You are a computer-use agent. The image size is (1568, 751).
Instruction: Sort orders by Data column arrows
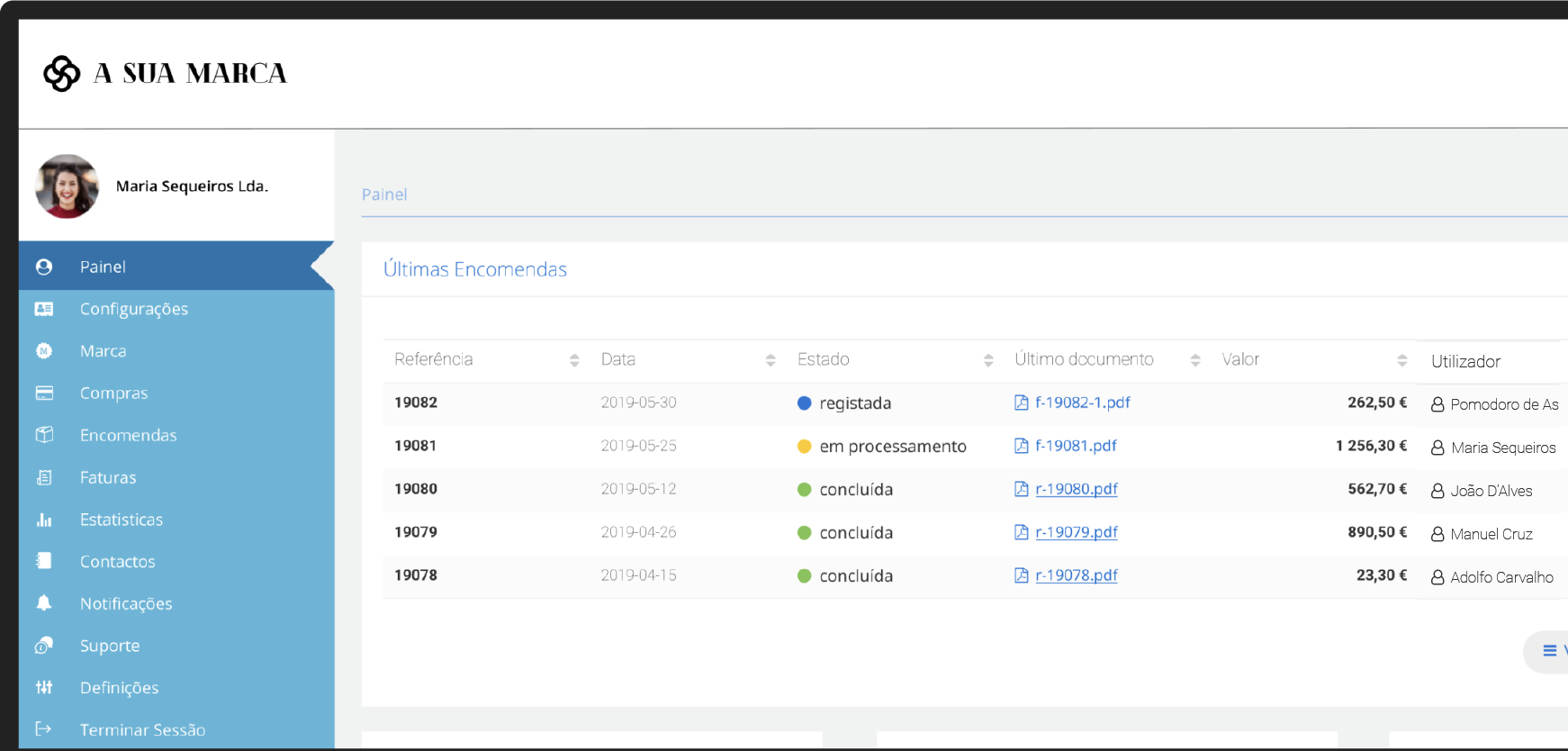click(770, 360)
